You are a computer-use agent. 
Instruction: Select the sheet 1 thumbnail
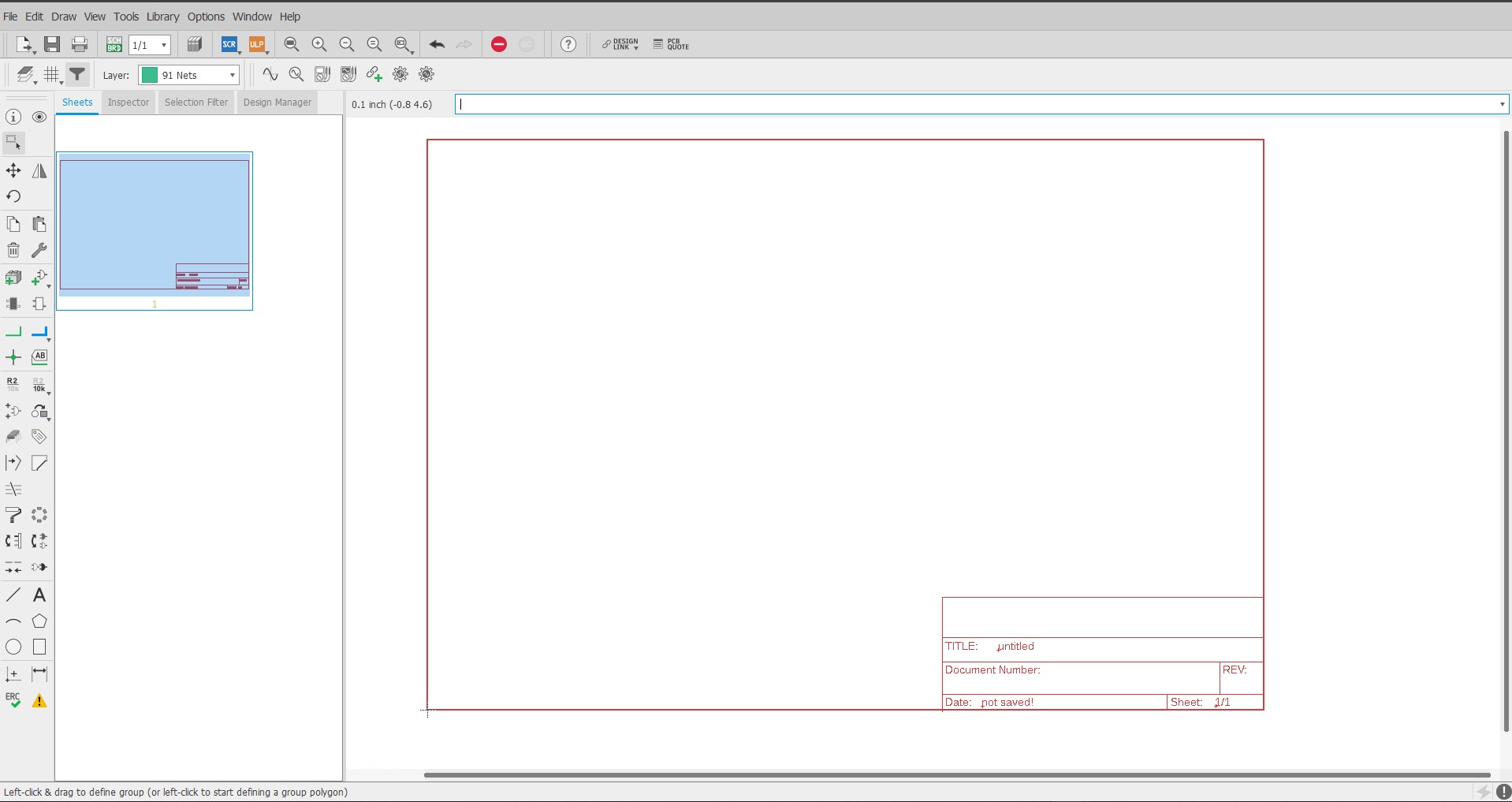pos(155,226)
